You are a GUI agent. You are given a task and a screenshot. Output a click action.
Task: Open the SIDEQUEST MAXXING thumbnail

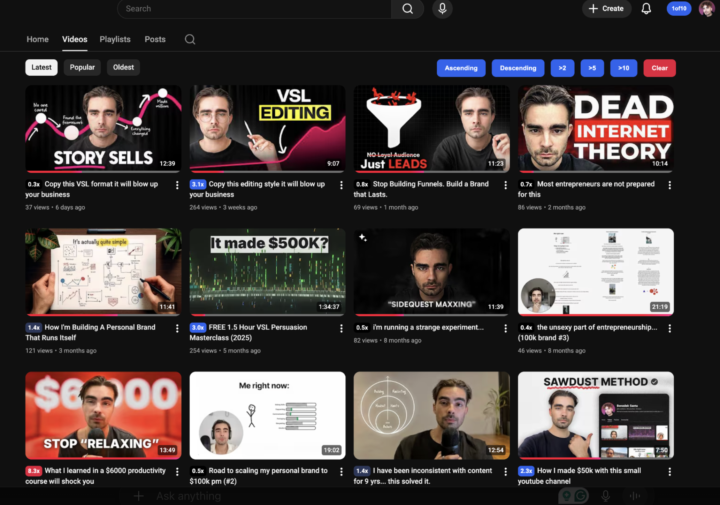point(432,272)
